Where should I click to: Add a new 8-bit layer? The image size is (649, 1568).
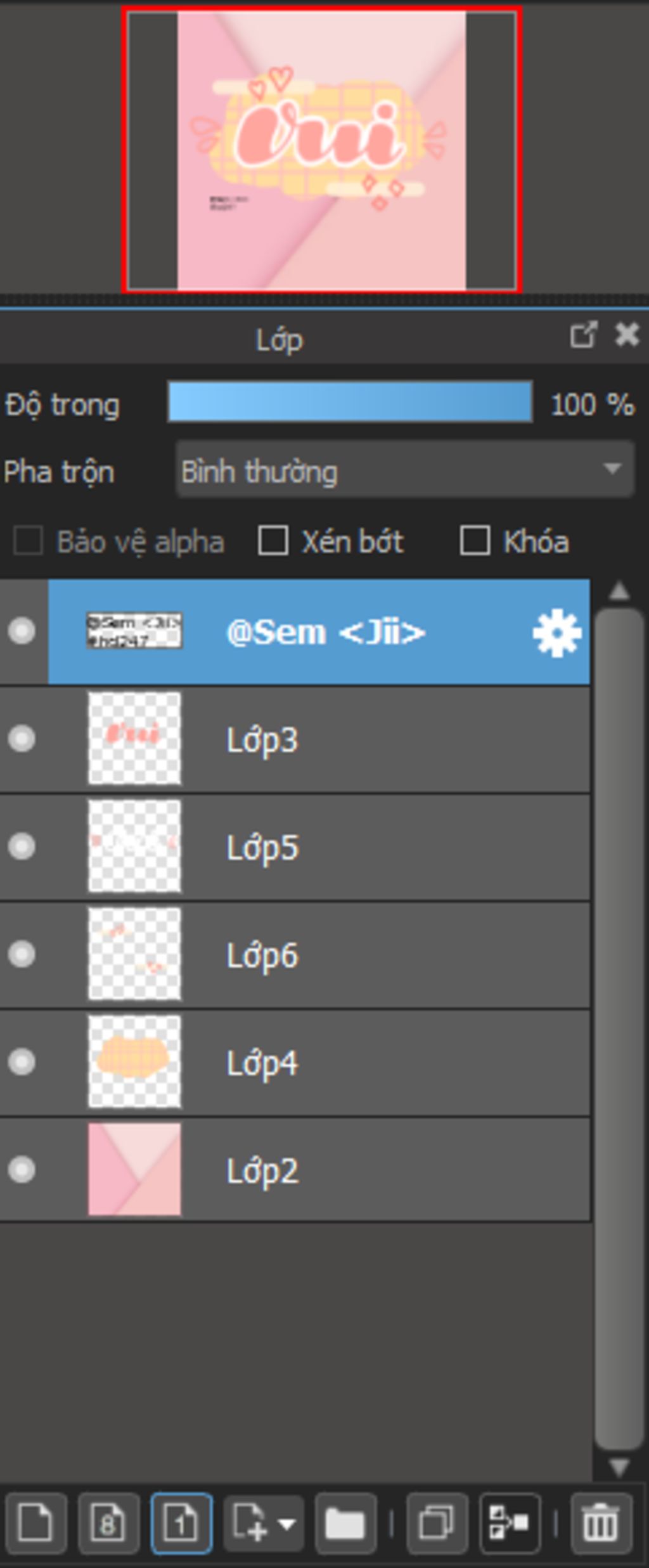click(108, 1522)
